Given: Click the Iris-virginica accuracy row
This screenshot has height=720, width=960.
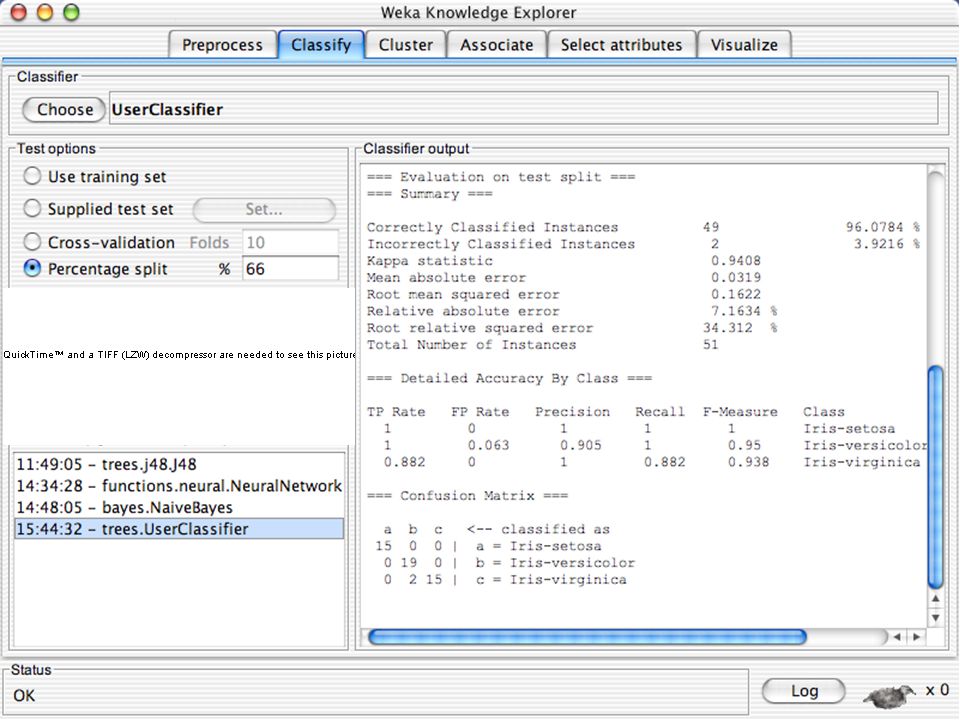Looking at the screenshot, I should click(x=651, y=462).
